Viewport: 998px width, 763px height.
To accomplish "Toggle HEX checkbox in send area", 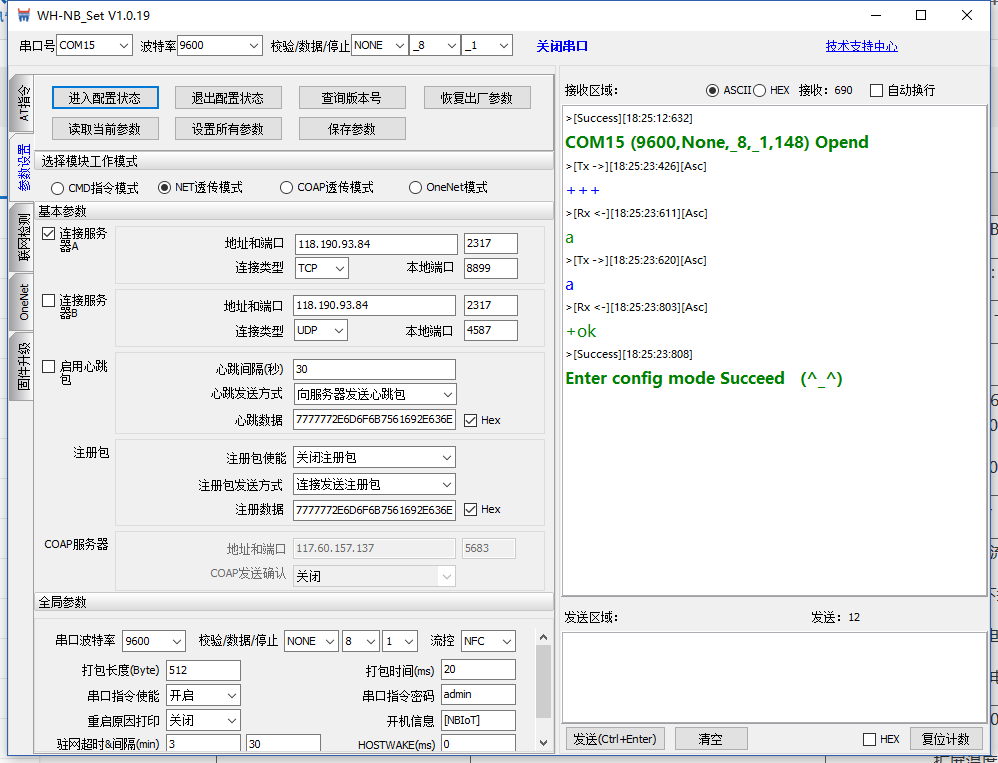I will tap(869, 739).
